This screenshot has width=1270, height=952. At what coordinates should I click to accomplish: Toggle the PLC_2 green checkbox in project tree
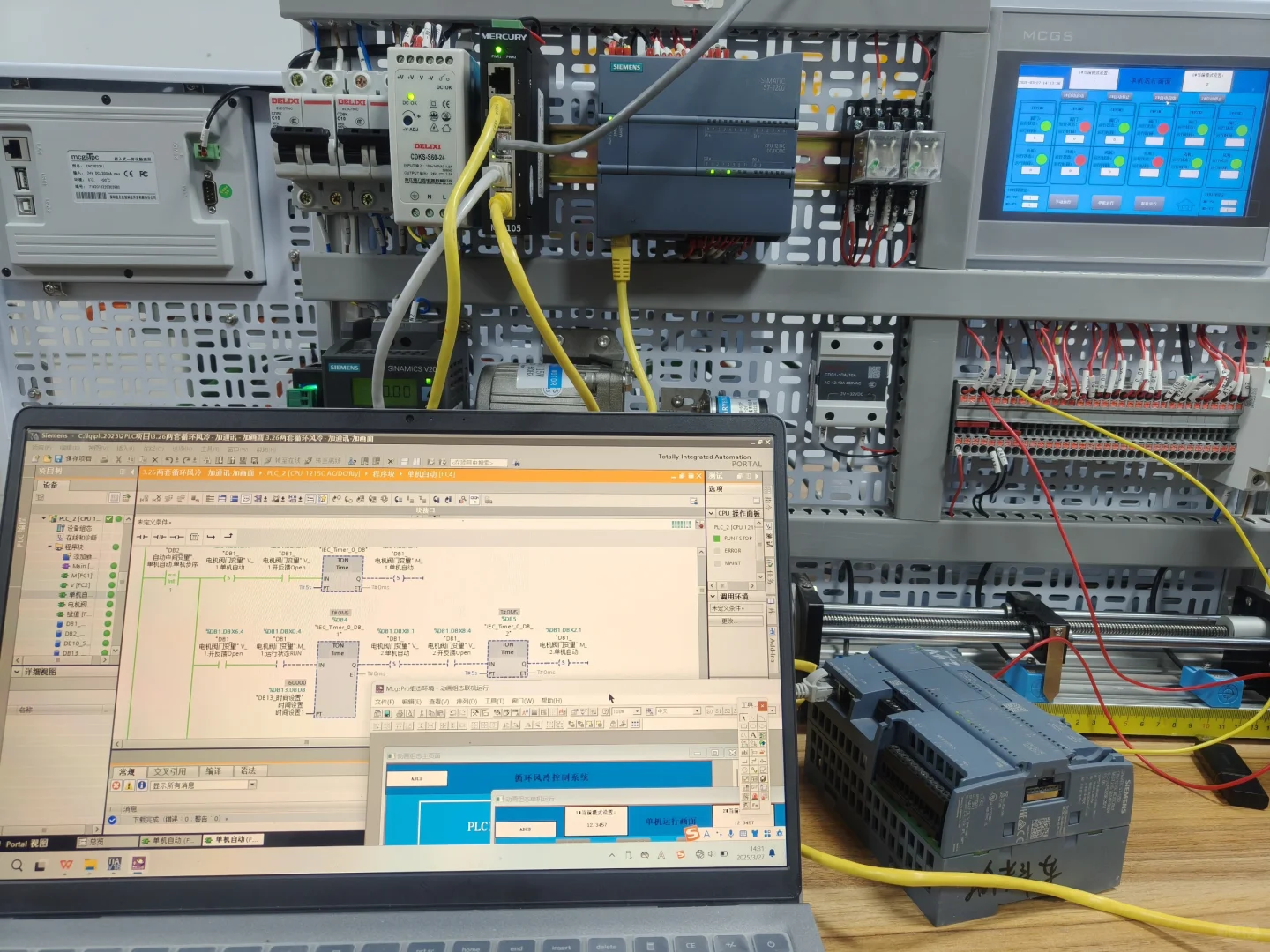(108, 519)
